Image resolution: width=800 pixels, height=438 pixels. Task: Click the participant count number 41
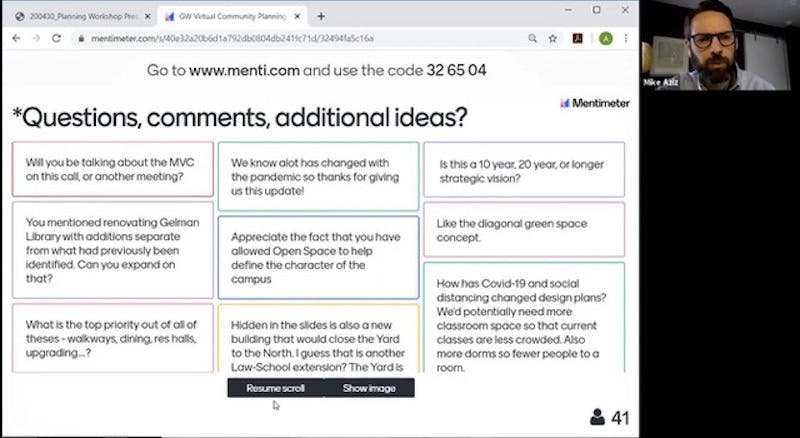pyautogui.click(x=620, y=418)
